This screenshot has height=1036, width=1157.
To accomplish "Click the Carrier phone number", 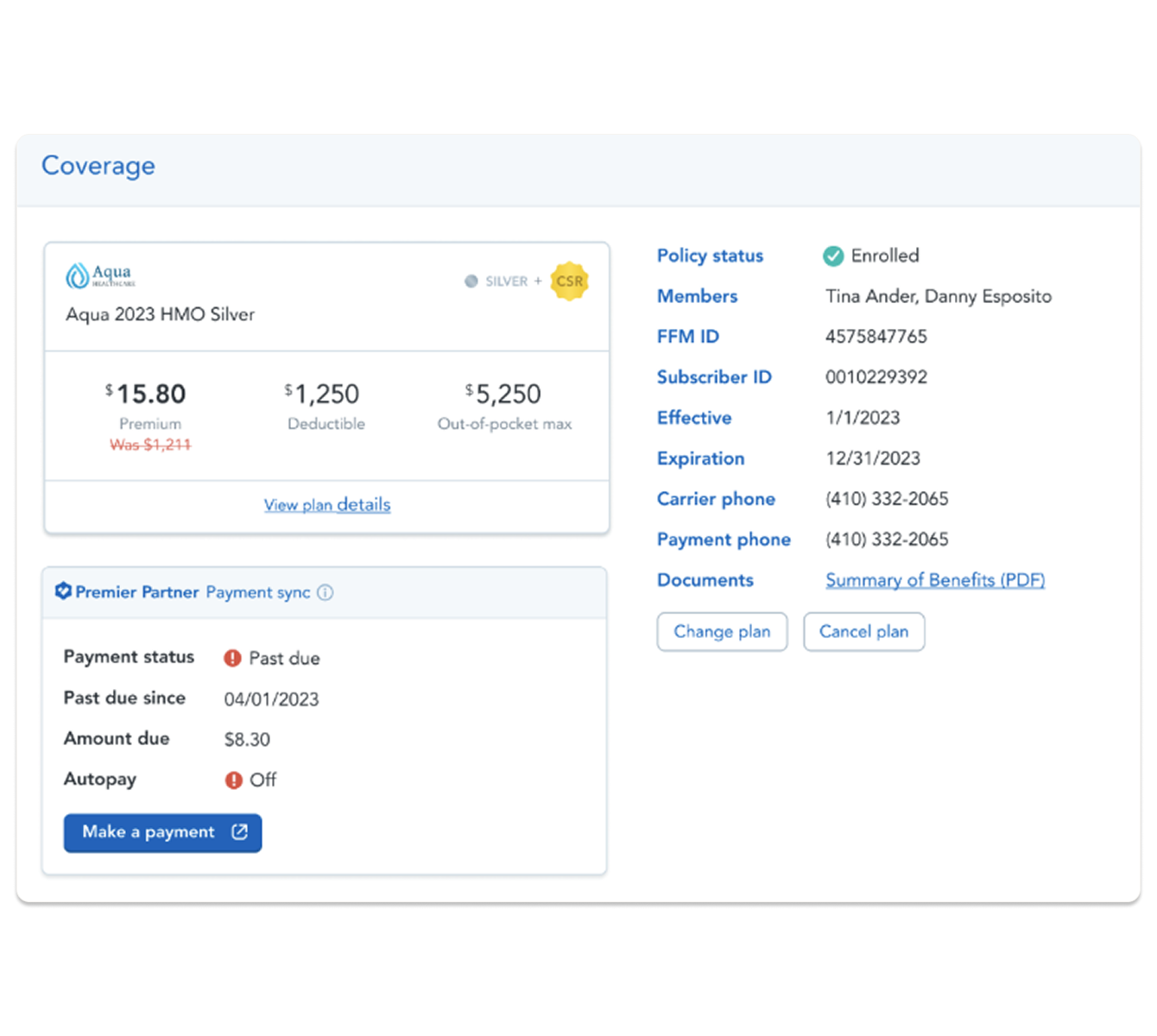I will (x=887, y=499).
